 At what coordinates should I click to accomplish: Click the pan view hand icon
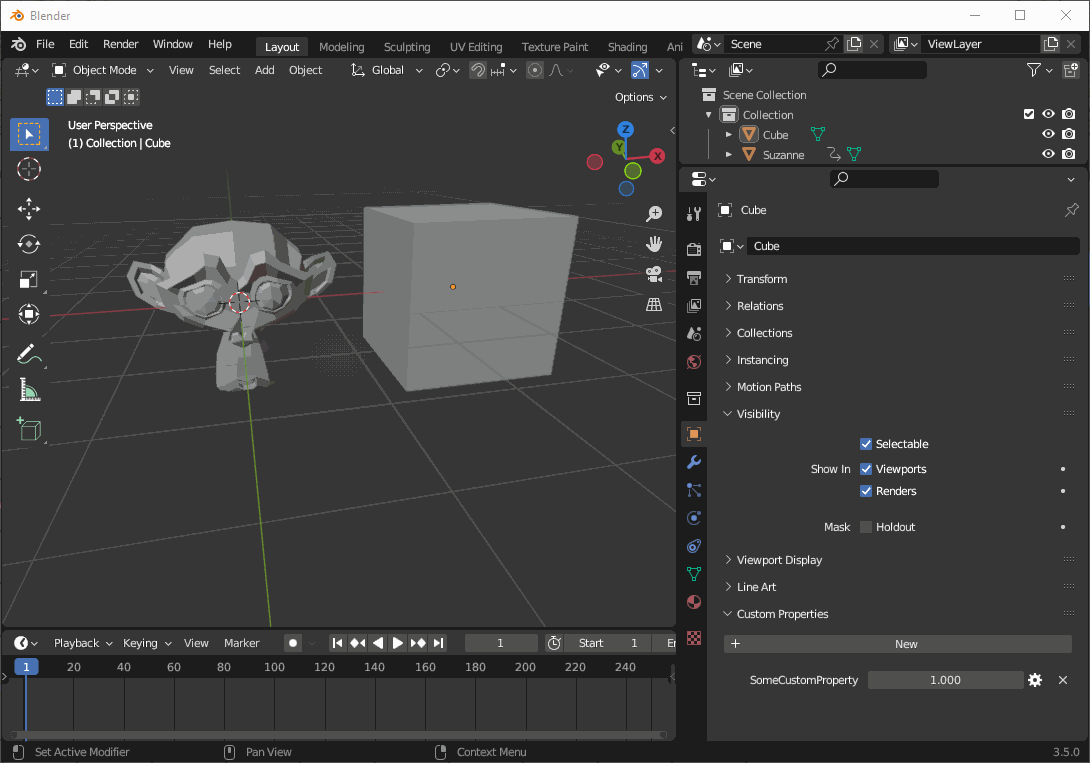pyautogui.click(x=654, y=244)
